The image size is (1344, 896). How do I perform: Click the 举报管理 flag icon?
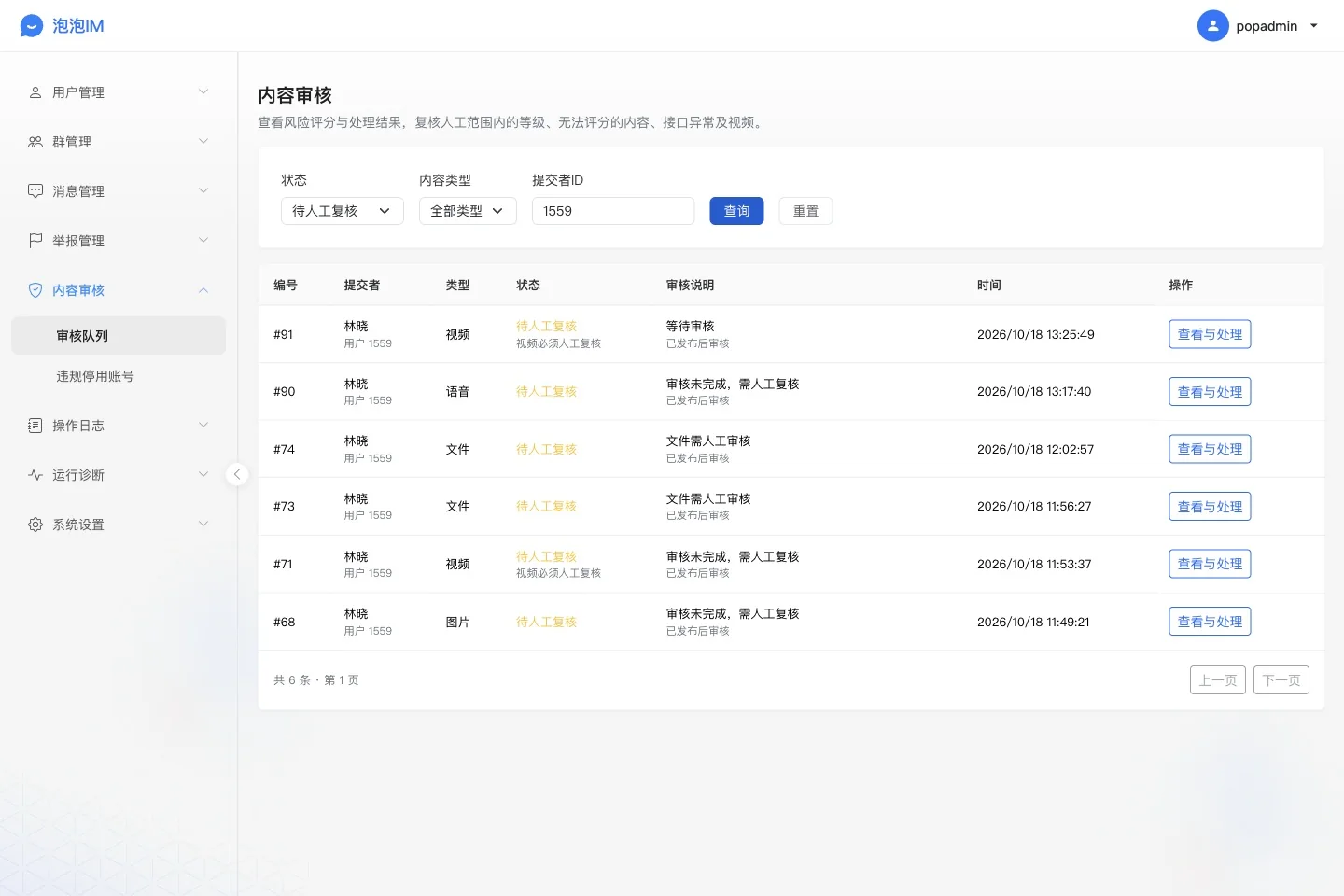[x=35, y=241]
